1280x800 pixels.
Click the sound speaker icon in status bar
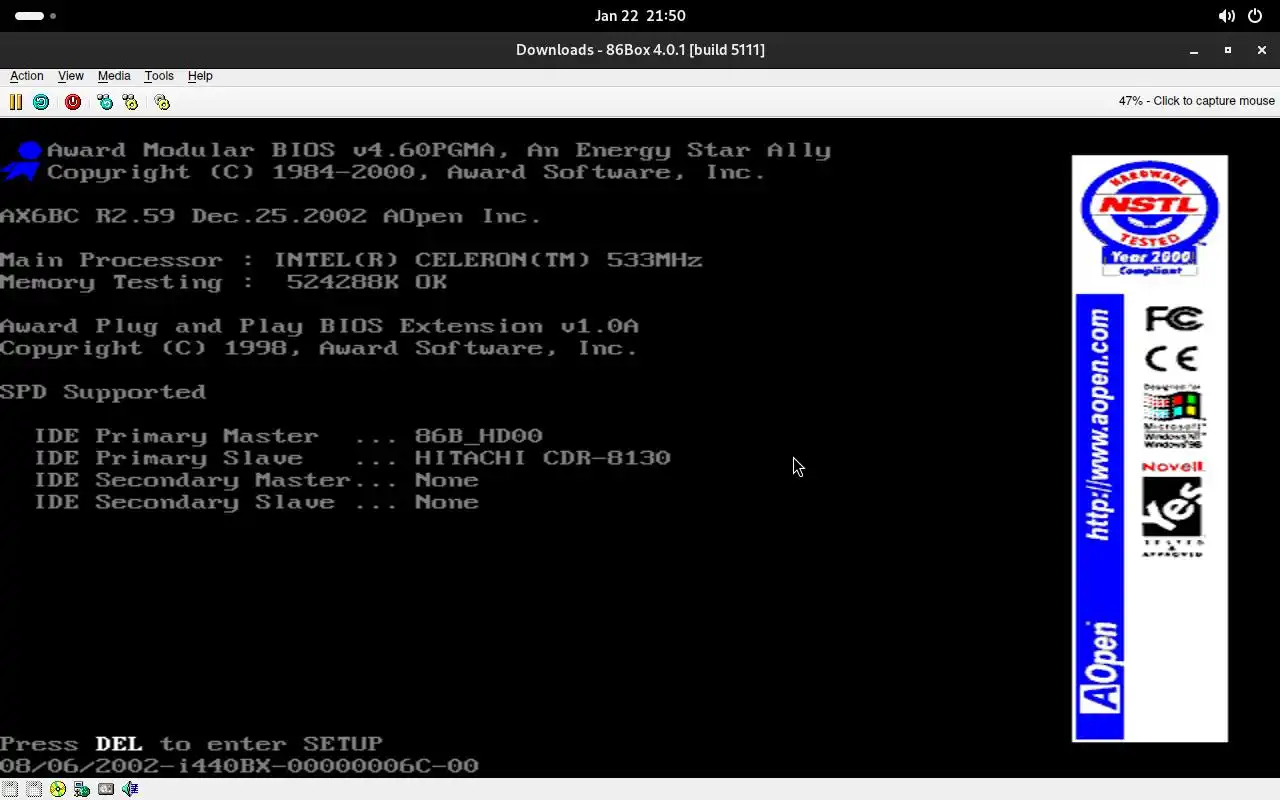pos(130,789)
